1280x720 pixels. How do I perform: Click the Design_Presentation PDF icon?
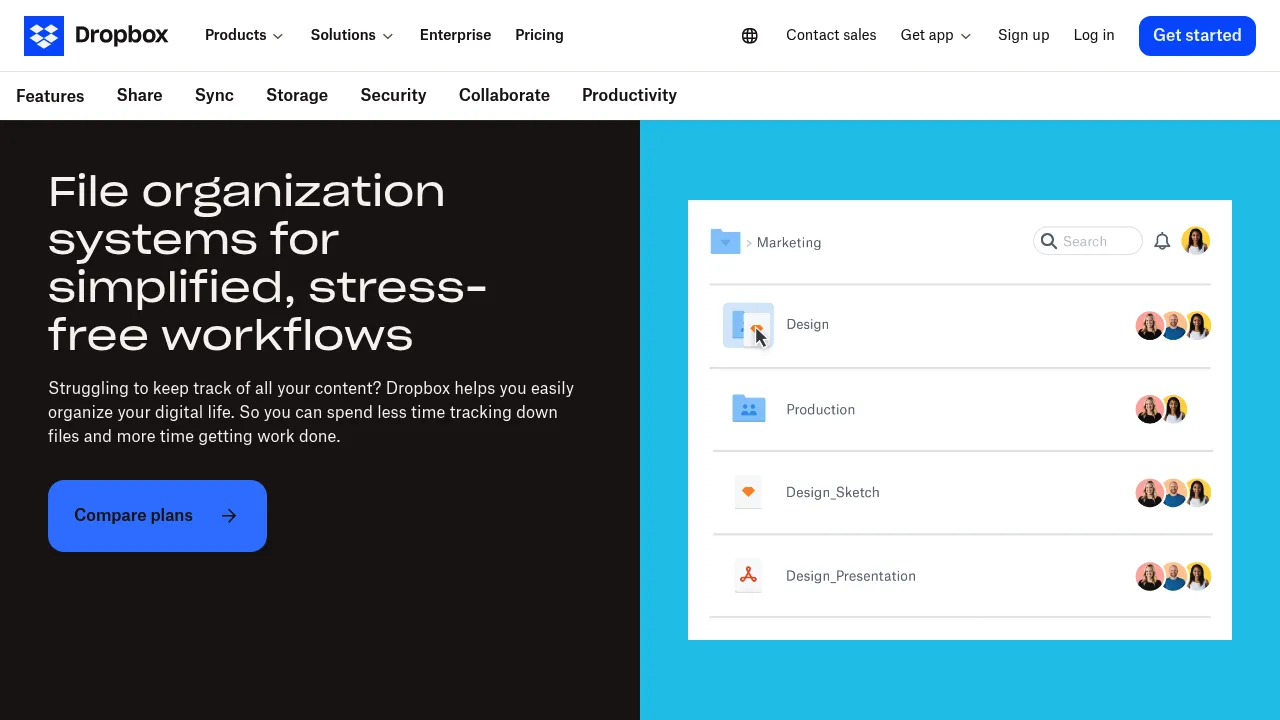pyautogui.click(x=748, y=576)
